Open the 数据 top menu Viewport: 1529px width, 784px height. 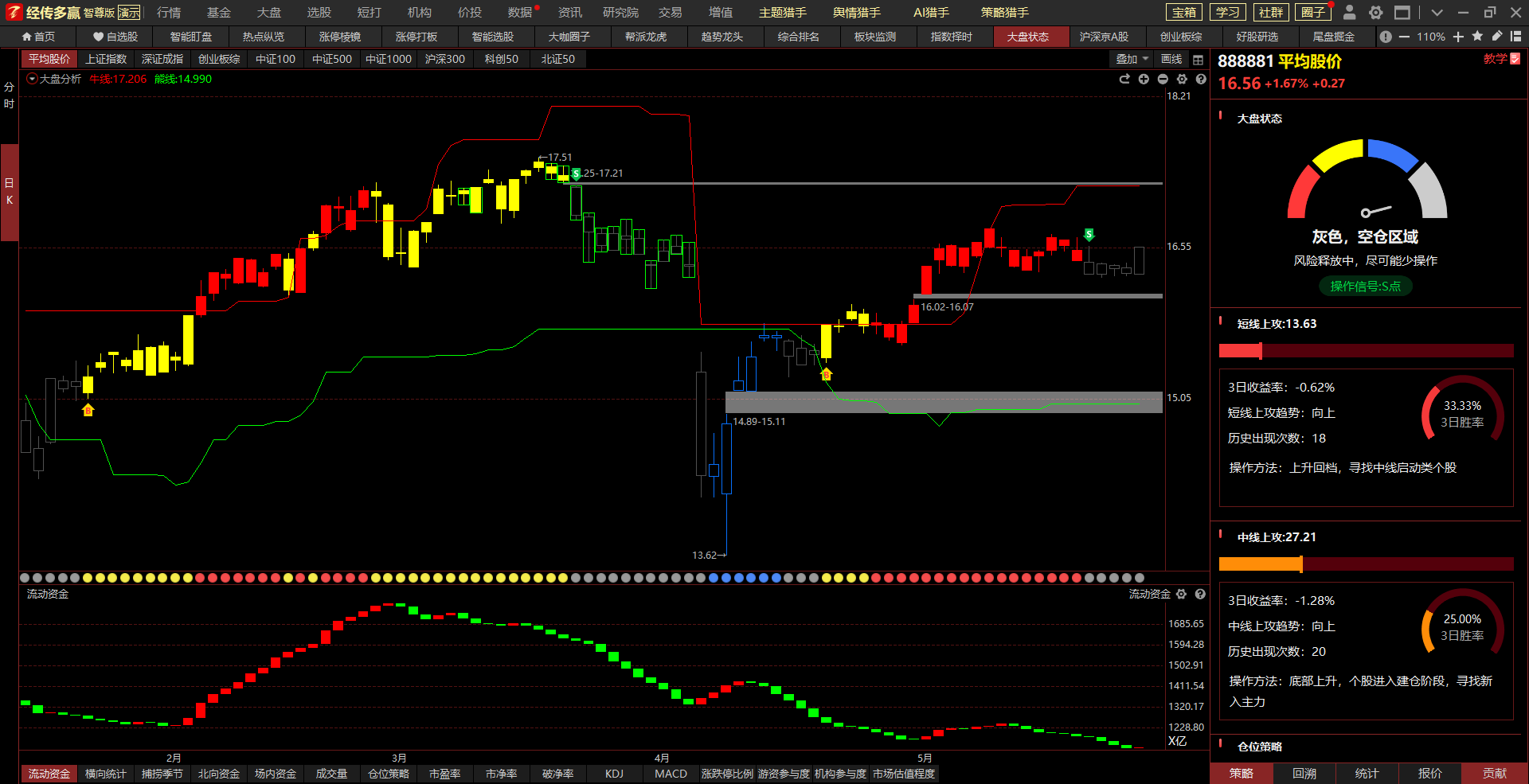coord(520,13)
